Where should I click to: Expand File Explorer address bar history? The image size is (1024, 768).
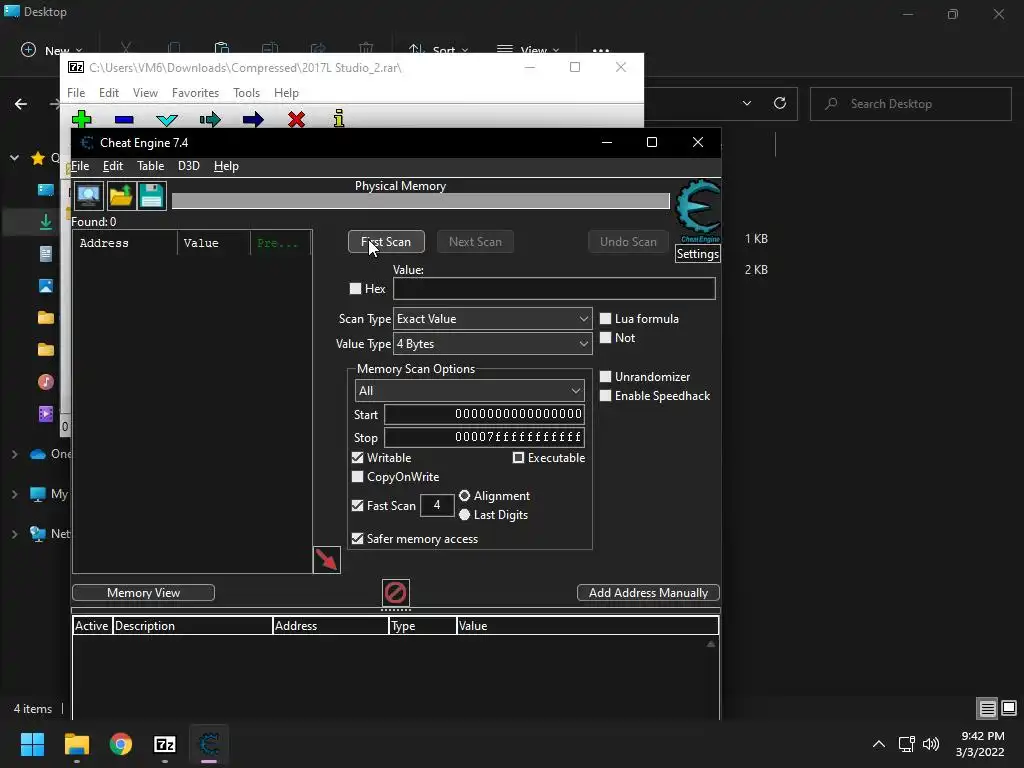pyautogui.click(x=746, y=103)
